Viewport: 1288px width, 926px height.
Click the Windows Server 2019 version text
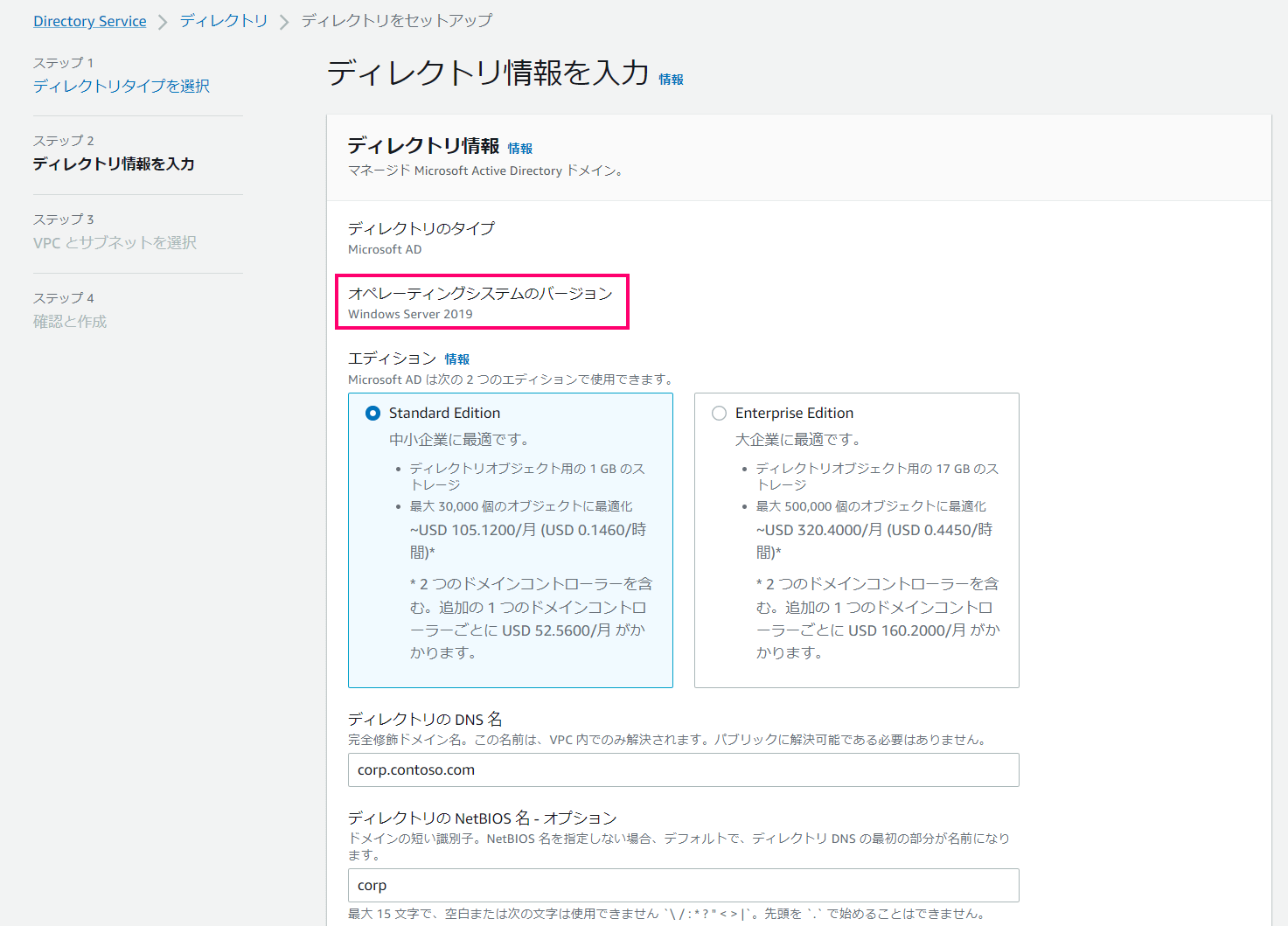coord(410,314)
